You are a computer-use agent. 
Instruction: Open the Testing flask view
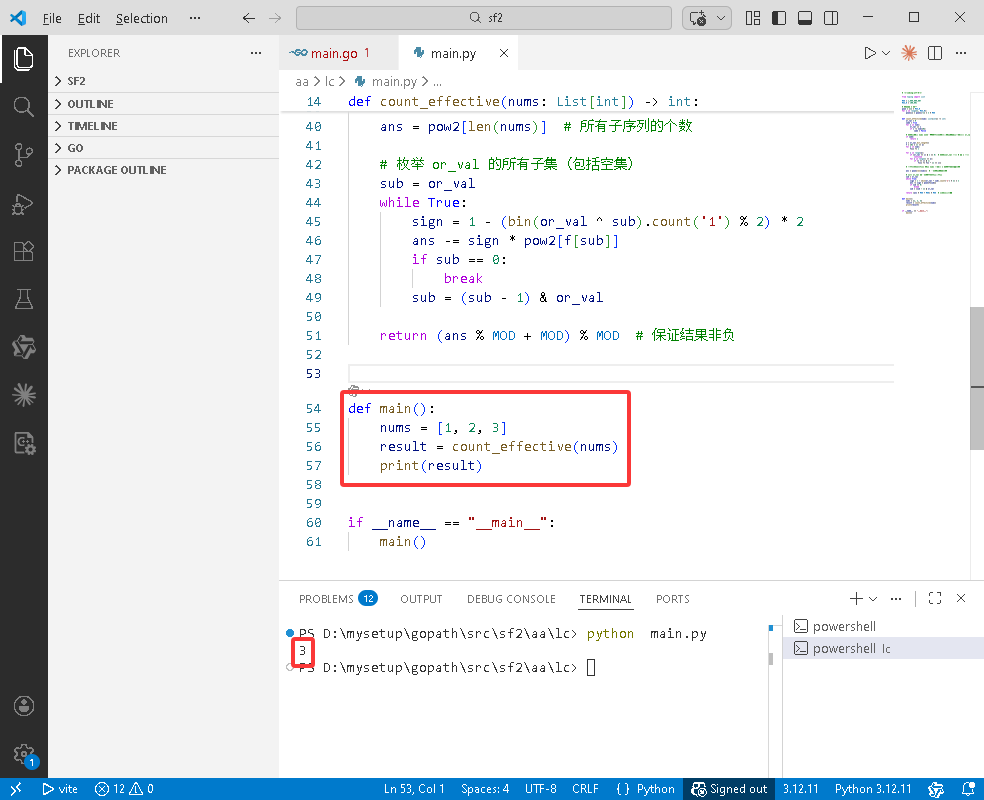click(x=23, y=299)
